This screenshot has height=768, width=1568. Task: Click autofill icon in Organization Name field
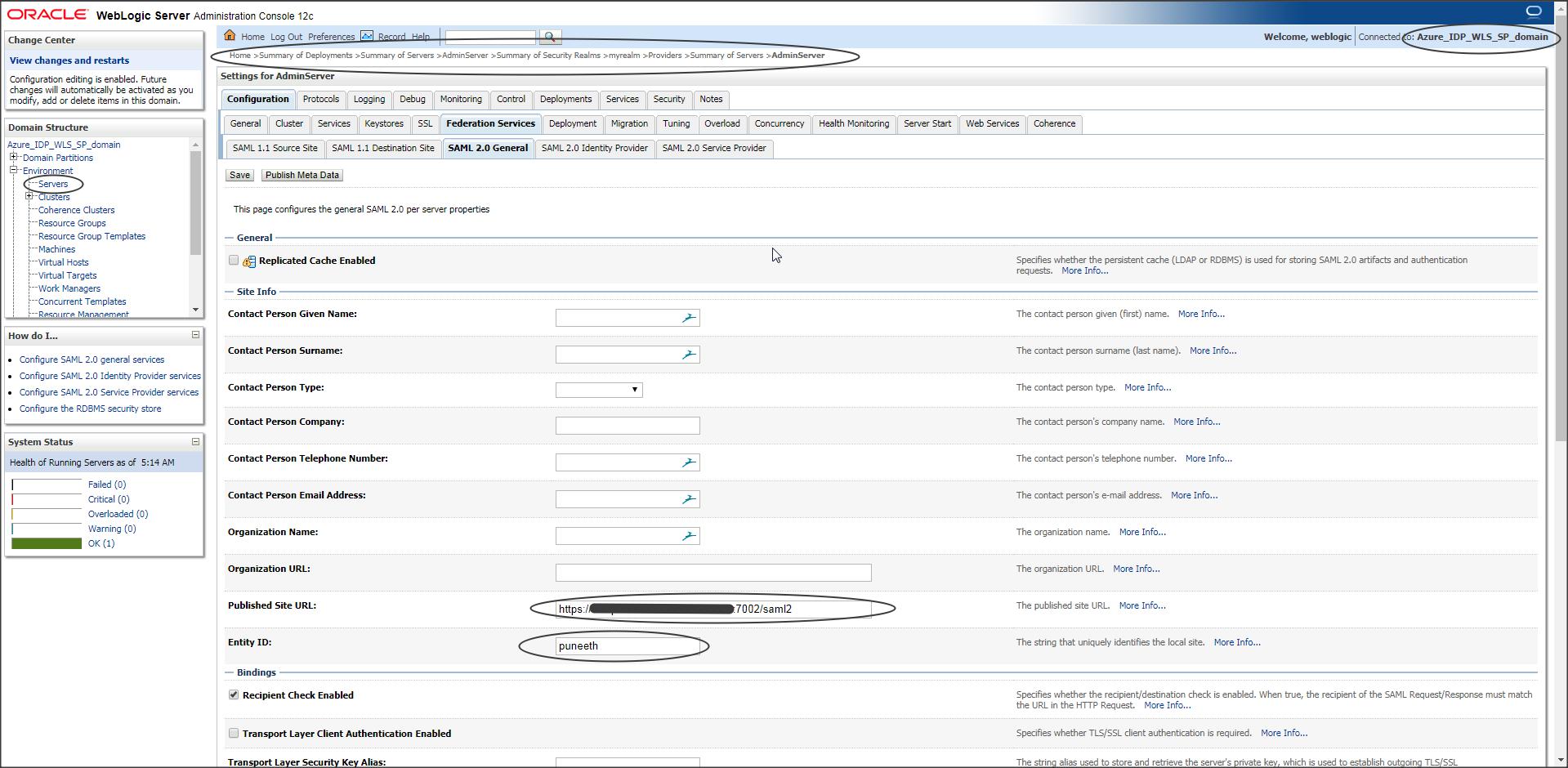(689, 536)
